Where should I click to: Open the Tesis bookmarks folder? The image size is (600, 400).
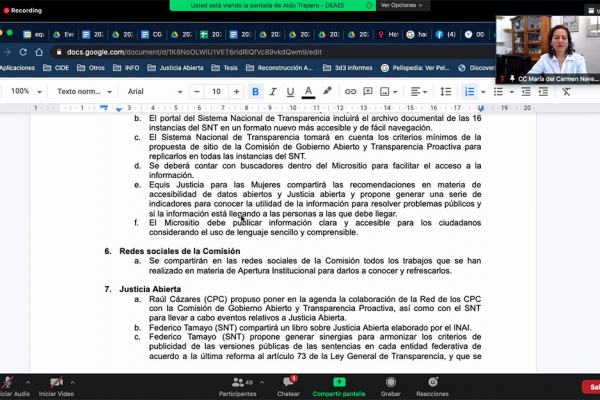tap(225, 68)
